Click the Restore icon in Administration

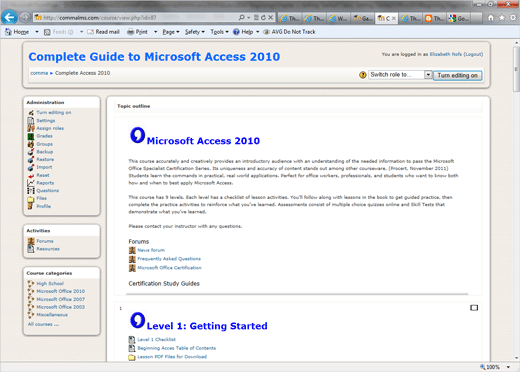[31, 159]
